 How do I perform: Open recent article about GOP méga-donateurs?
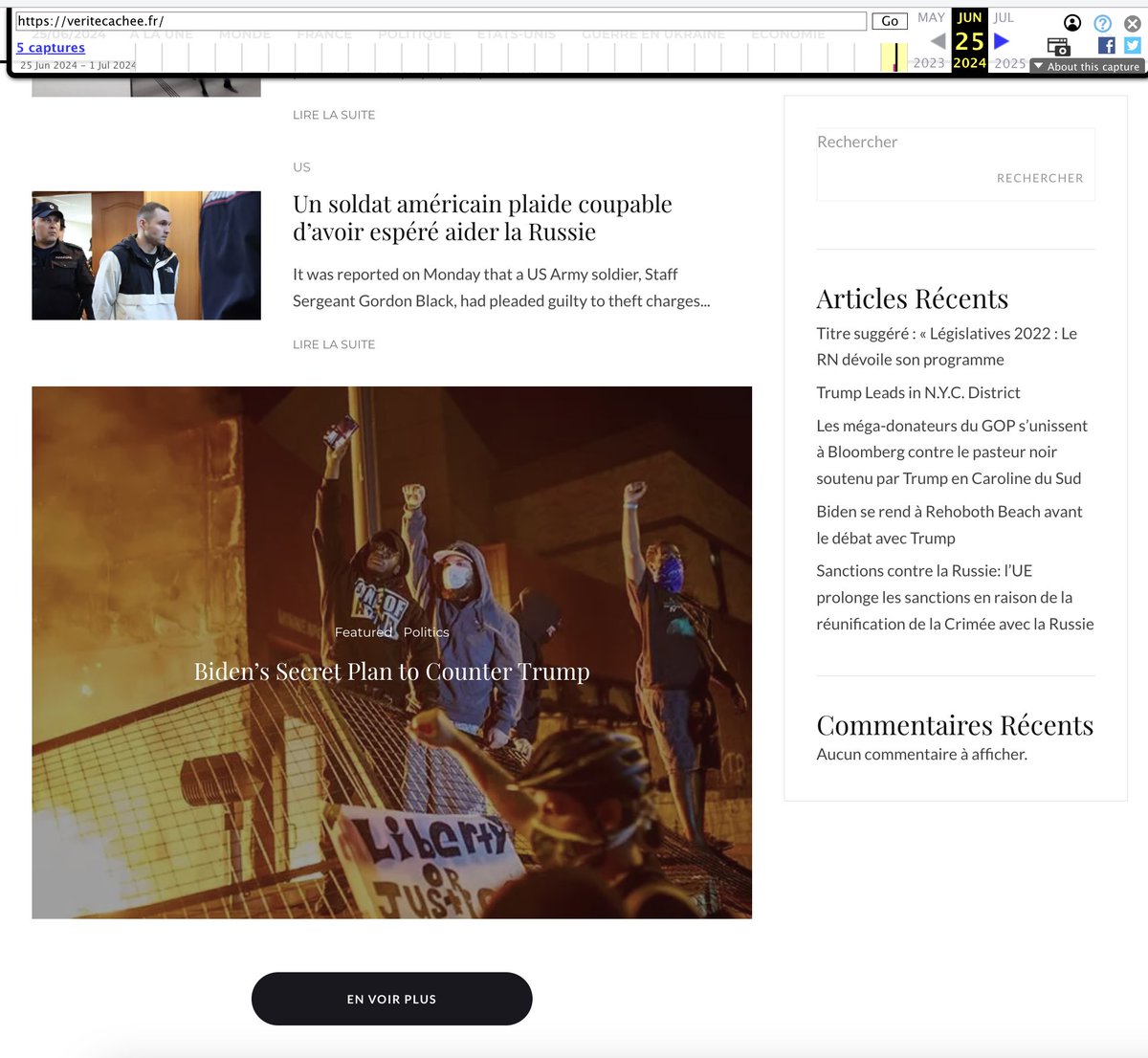(952, 452)
